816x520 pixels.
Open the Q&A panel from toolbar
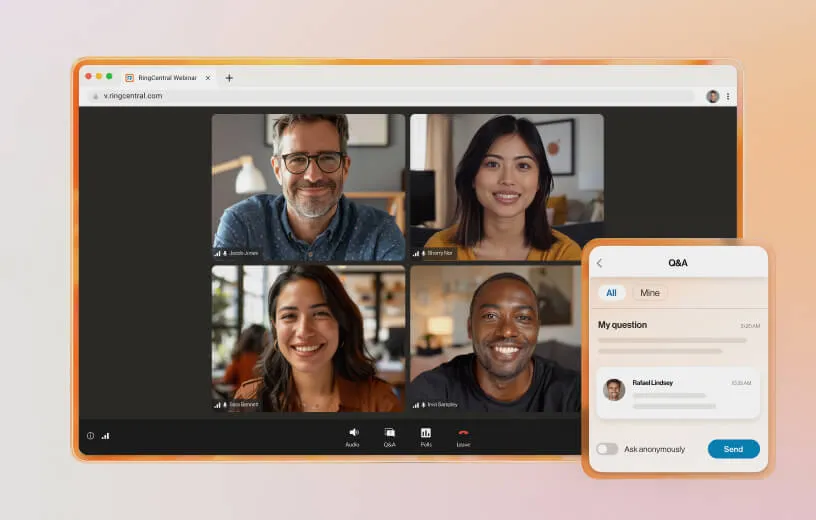[389, 437]
